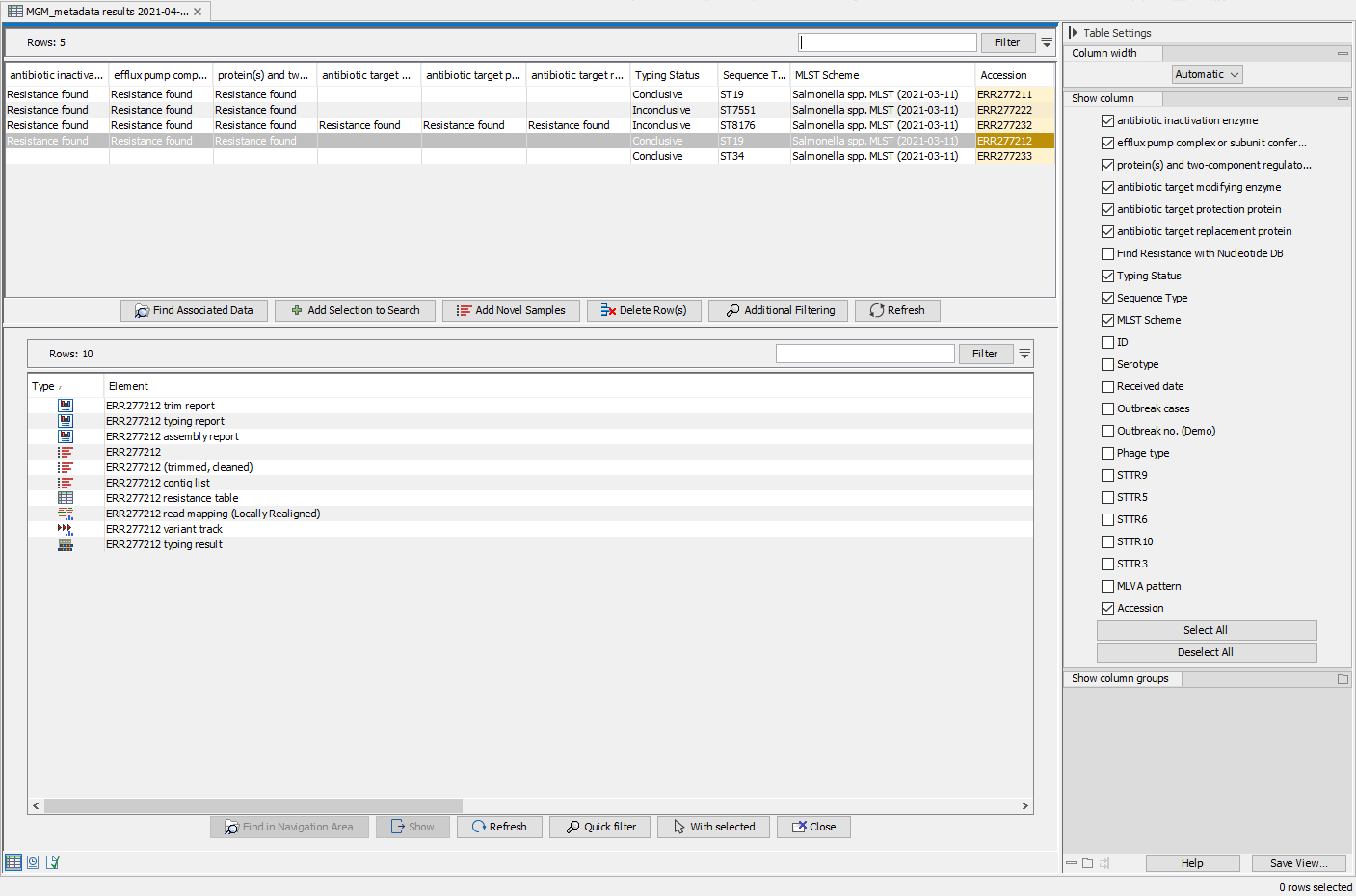Switch to table view icon at bottom-left
This screenshot has height=896, width=1356.
13,862
